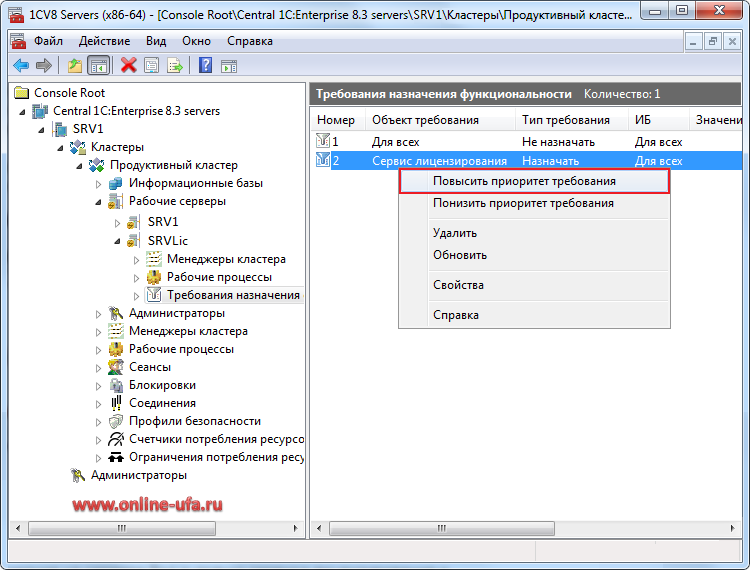Toggle the action pane toolbar icon
This screenshot has height=570, width=750.
point(229,65)
